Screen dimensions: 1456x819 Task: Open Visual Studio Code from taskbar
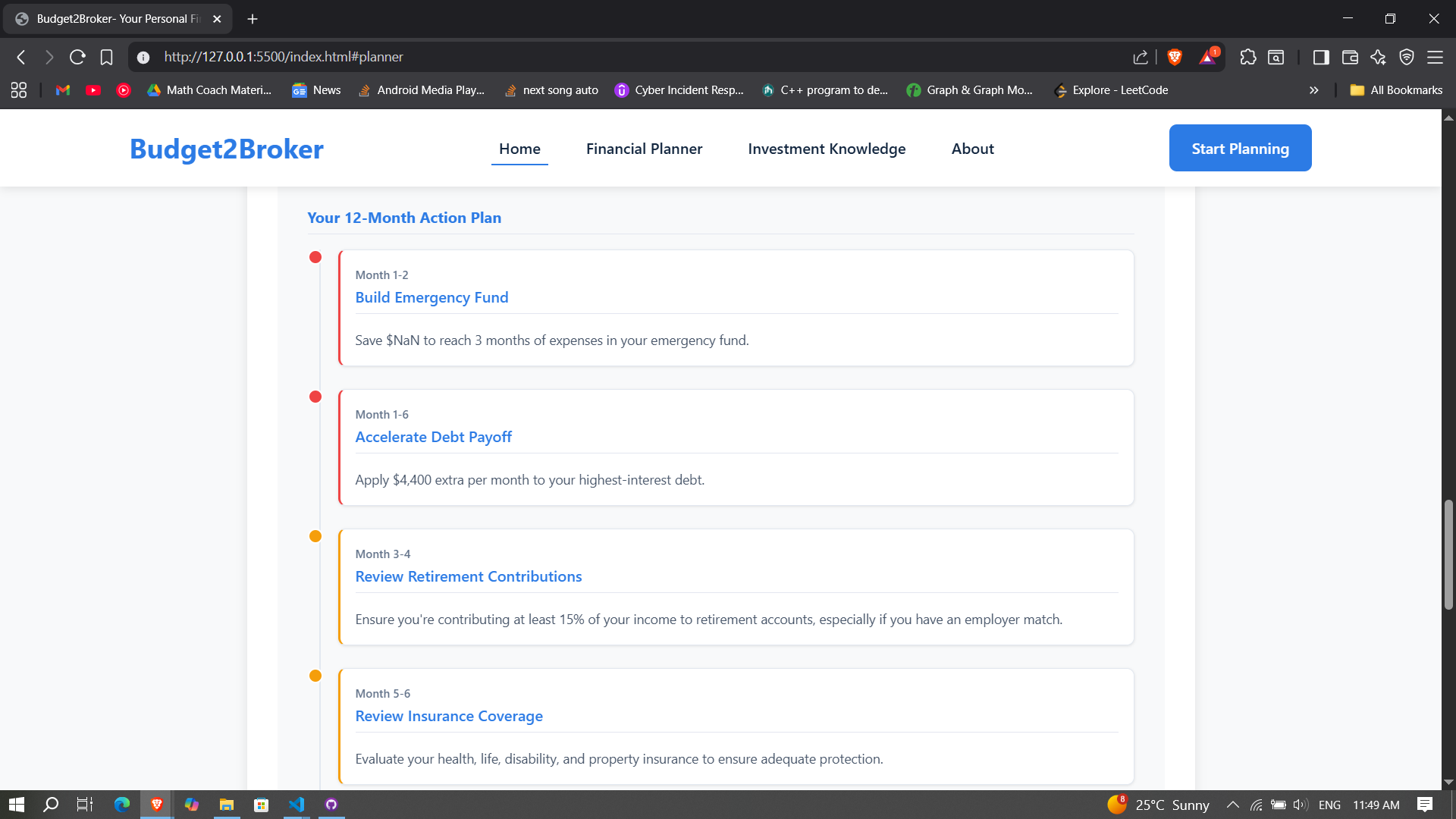coord(297,805)
